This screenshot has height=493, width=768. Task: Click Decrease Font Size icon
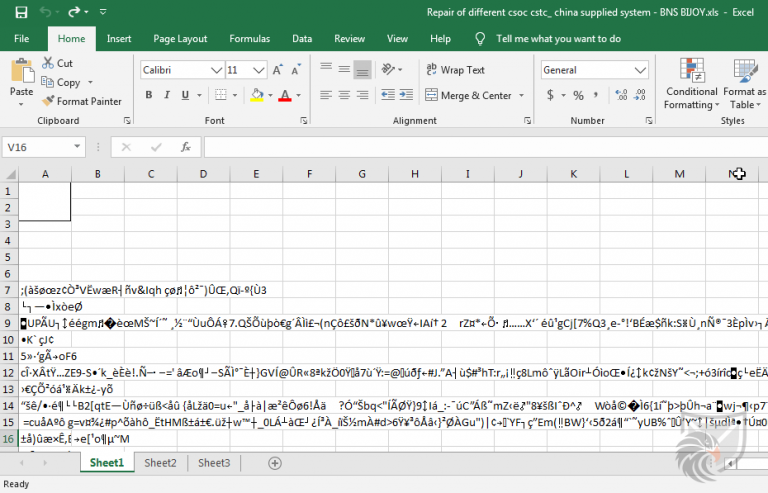click(x=296, y=70)
